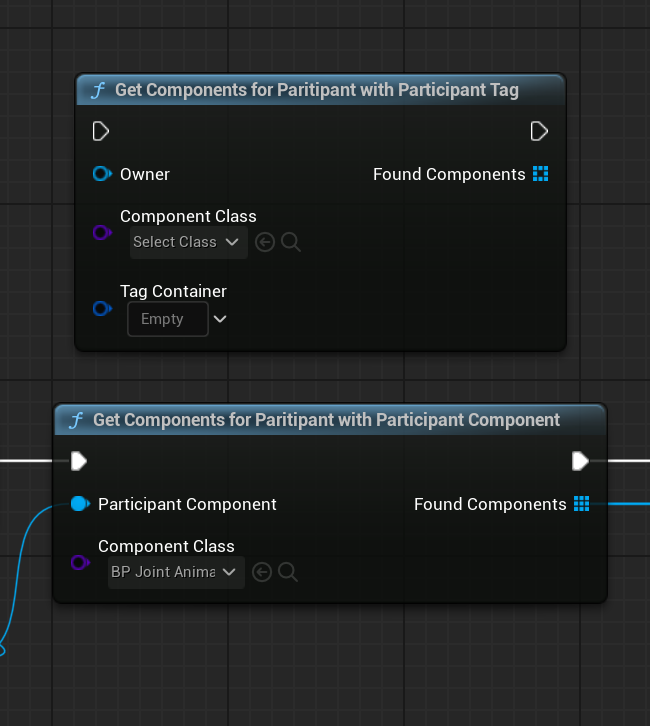
Task: Select the Participant Tag node title bar
Action: click(320, 90)
